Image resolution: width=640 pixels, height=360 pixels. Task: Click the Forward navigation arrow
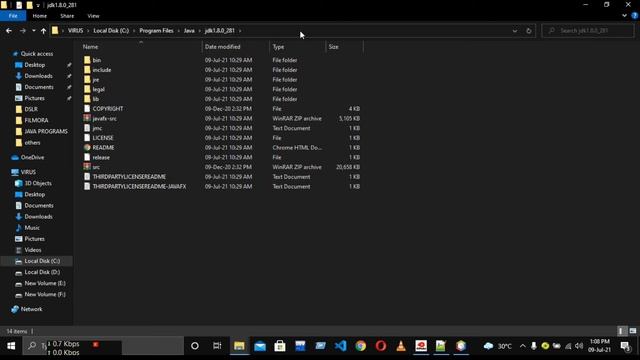tap(22, 31)
